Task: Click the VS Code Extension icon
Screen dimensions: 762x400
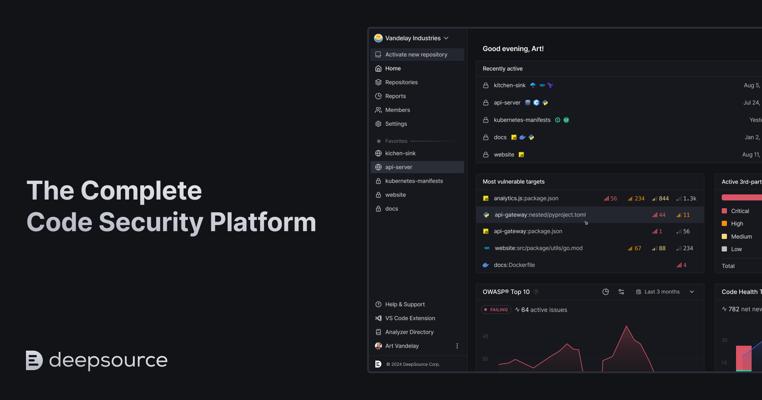Action: pyautogui.click(x=378, y=318)
